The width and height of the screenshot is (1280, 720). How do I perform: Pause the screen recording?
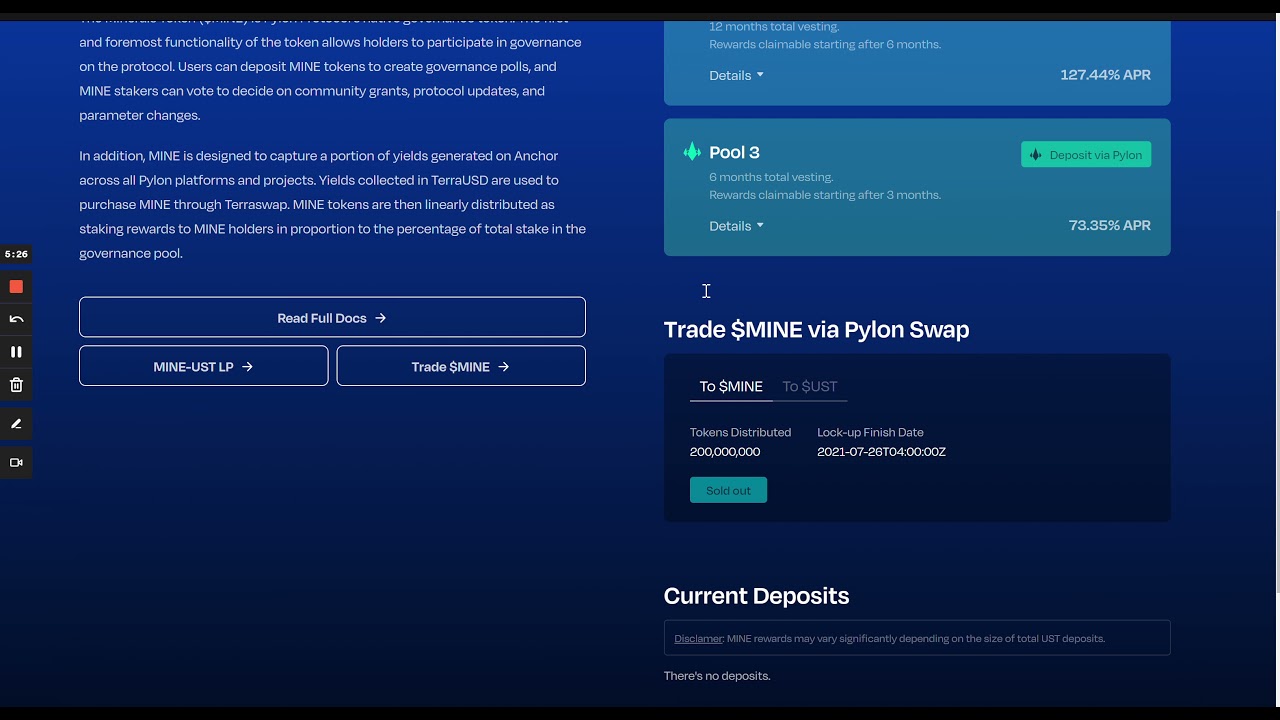click(x=16, y=352)
